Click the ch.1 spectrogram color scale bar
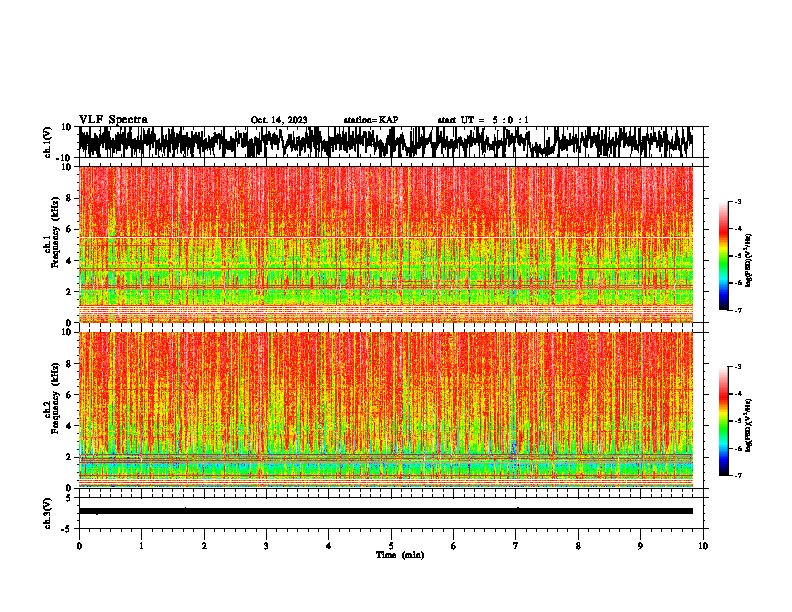Viewport: 792px width, 612px height. [724, 256]
